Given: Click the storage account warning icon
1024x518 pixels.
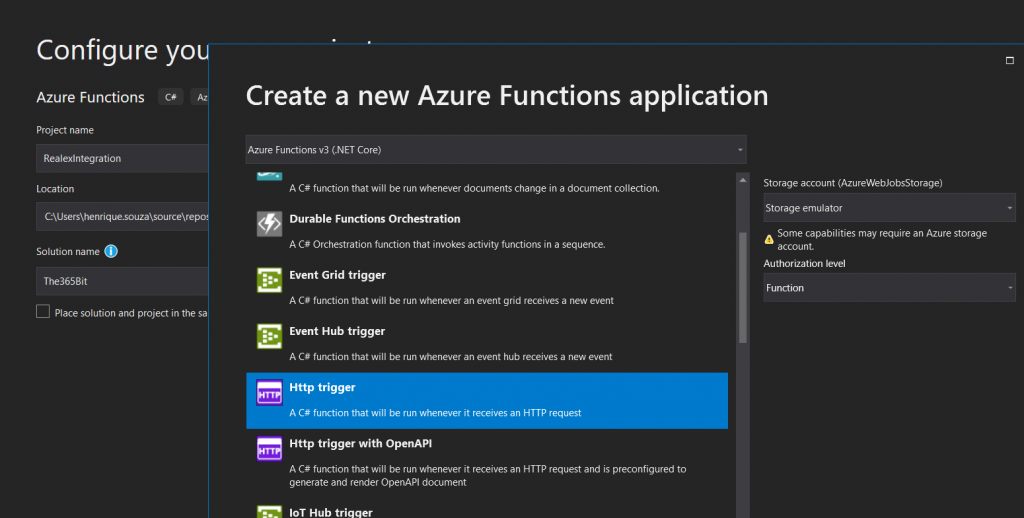Looking at the screenshot, I should tap(769, 240).
